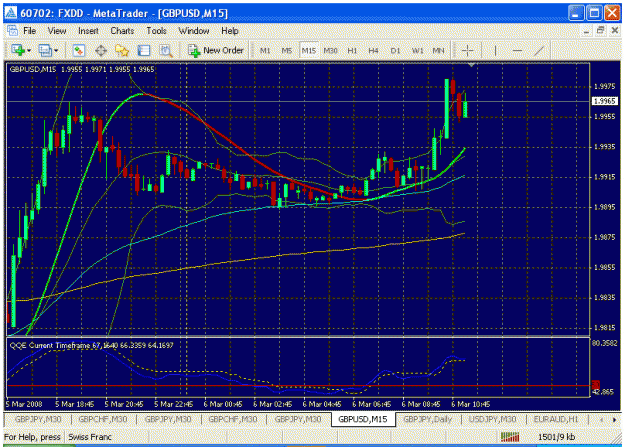Click the 1.9975 price scale label
Viewport: 625px width, 447px height.
click(x=604, y=86)
